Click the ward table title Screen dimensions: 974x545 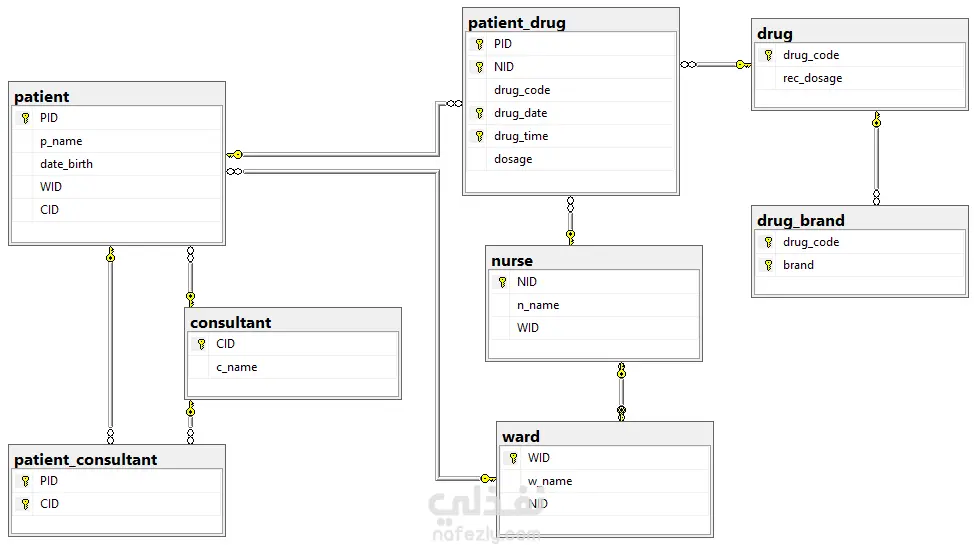tap(521, 436)
